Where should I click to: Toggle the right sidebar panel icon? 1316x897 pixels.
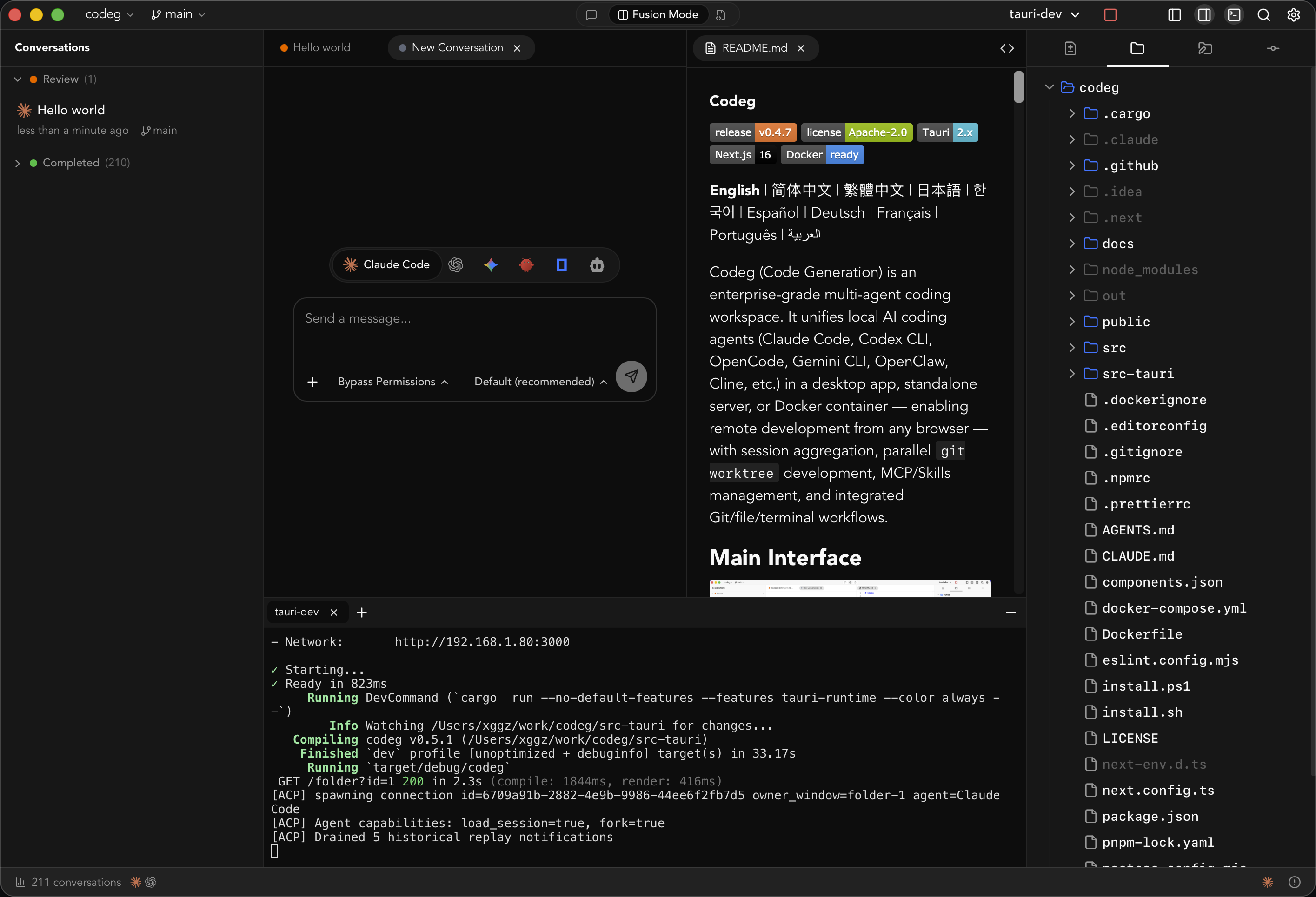(x=1204, y=15)
